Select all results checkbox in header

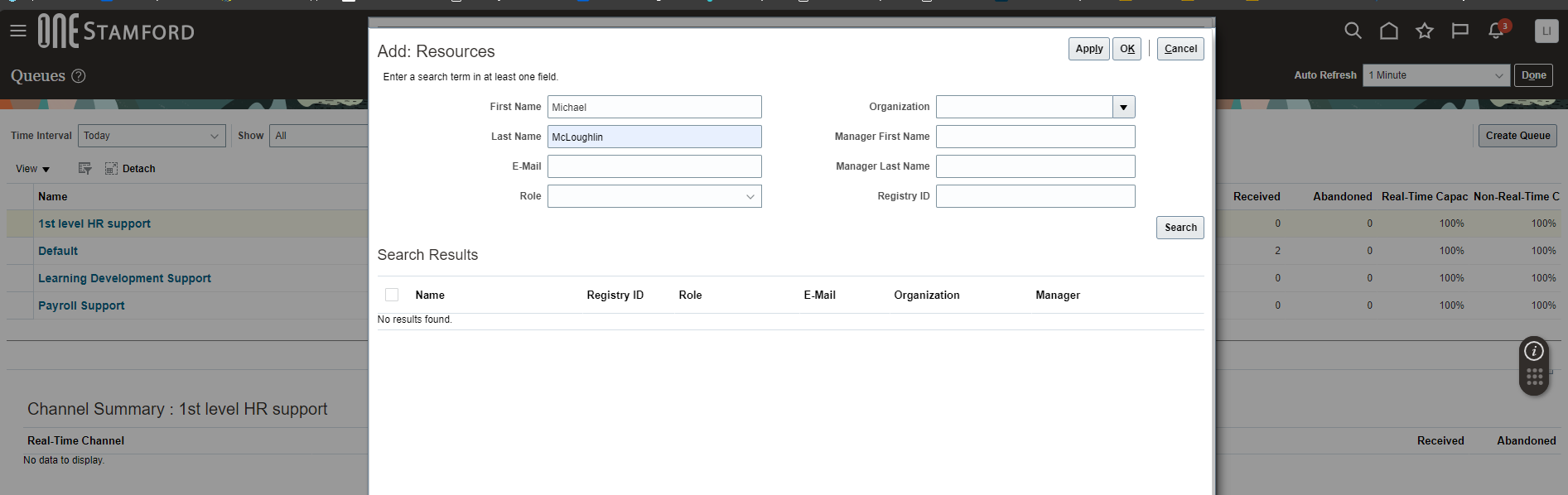[392, 295]
